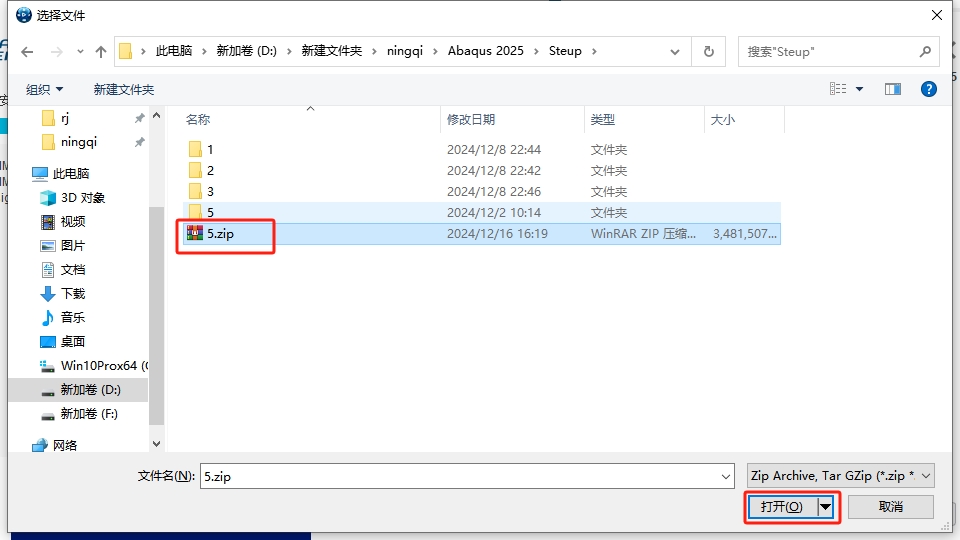Select 新加卷 (F:) drive in sidebar
Viewport: 960px width, 540px height.
[x=89, y=413]
